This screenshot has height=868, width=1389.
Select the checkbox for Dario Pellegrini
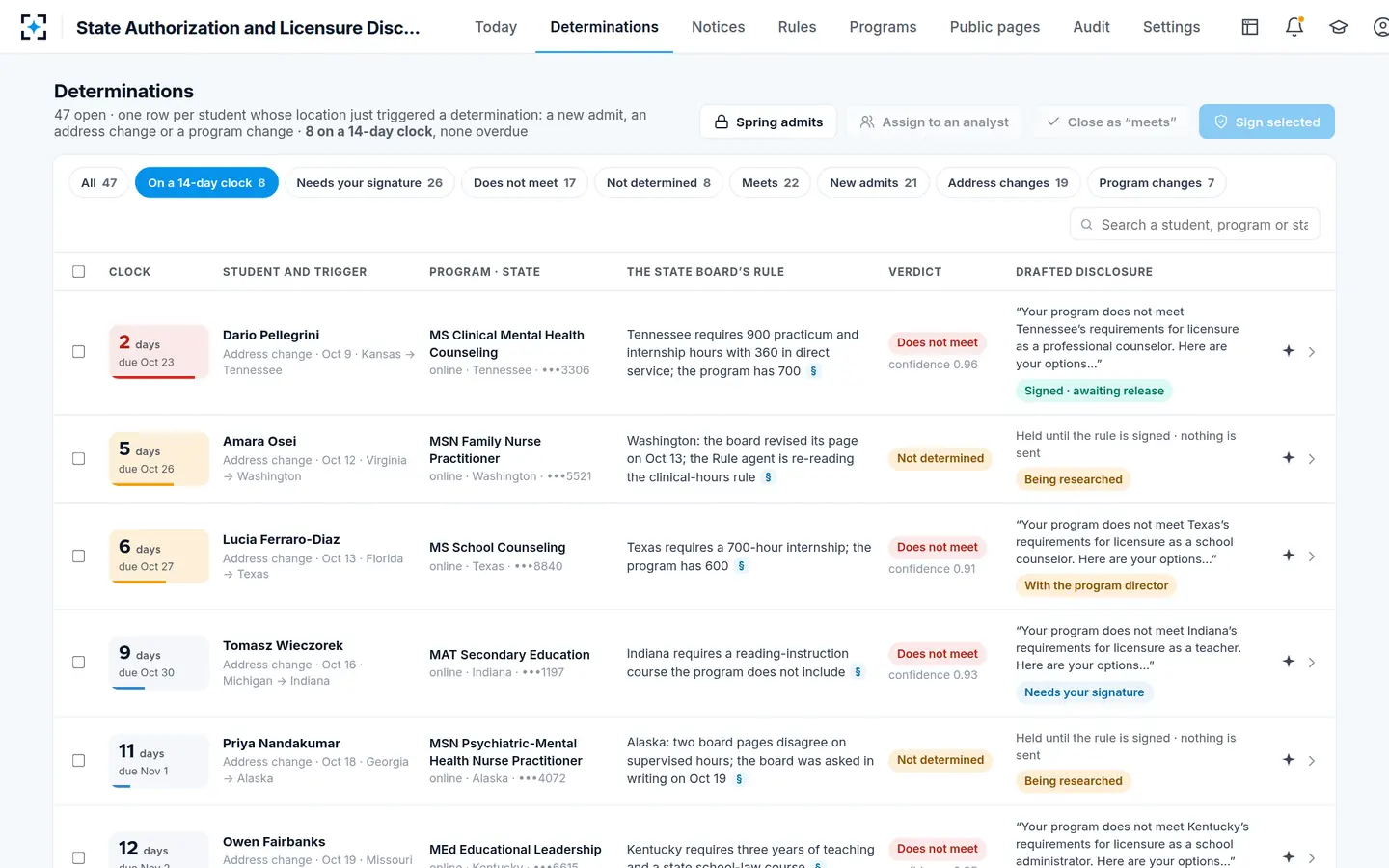pos(79,352)
